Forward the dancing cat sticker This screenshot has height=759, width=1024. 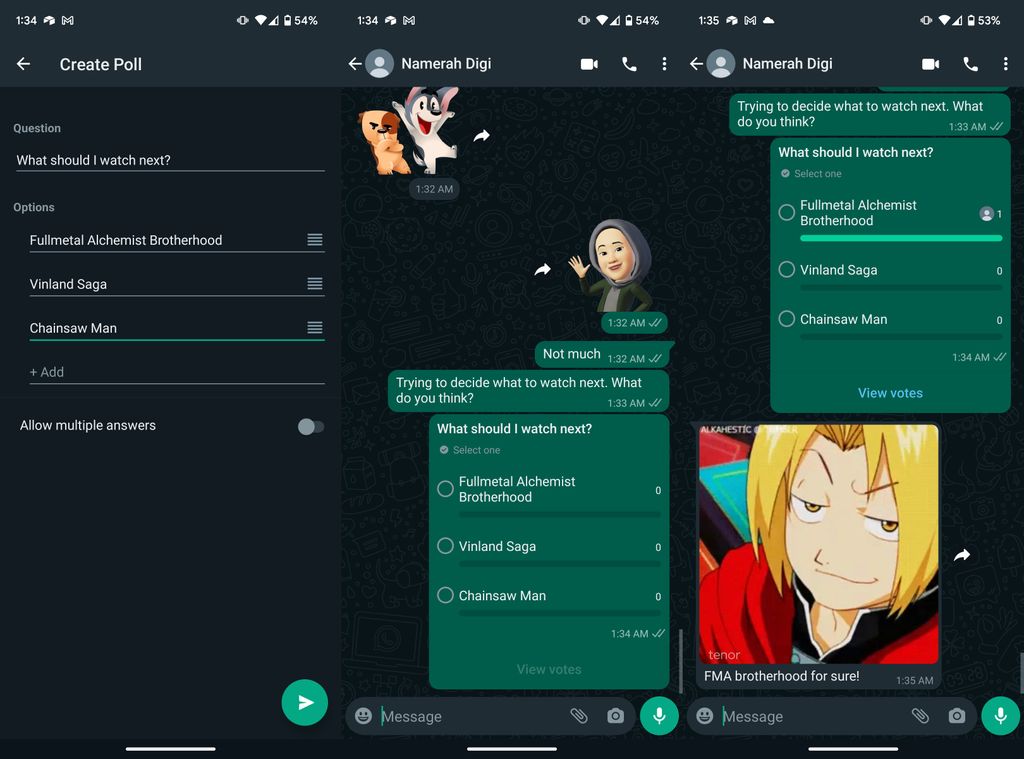(x=479, y=136)
